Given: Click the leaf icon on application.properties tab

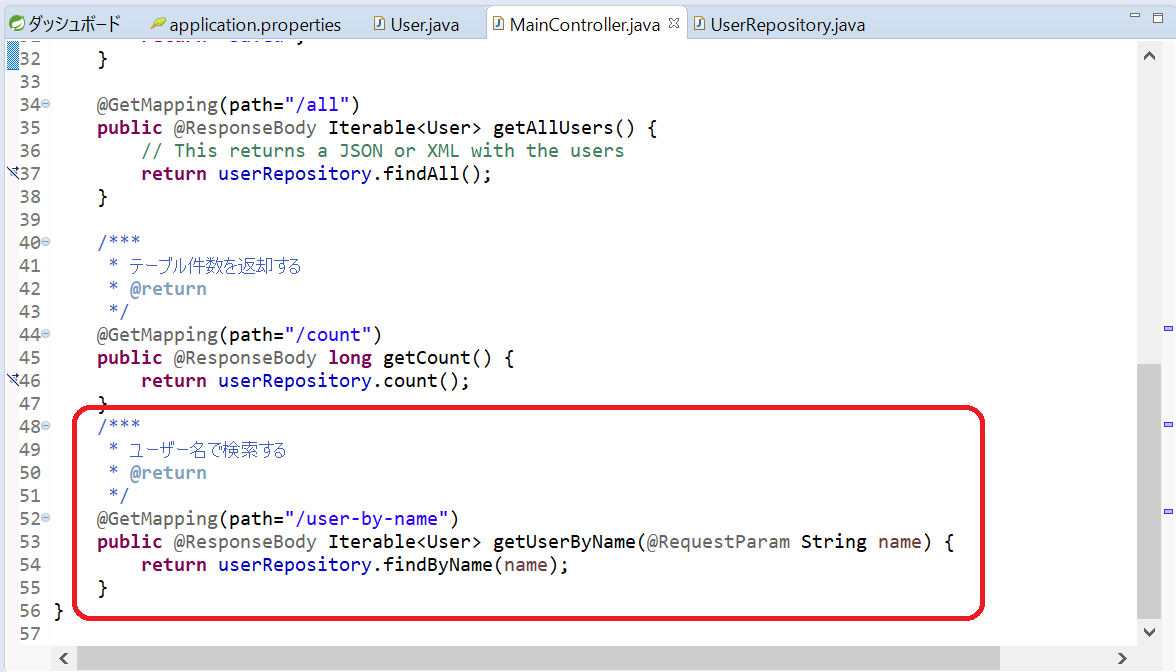Looking at the screenshot, I should 158,24.
